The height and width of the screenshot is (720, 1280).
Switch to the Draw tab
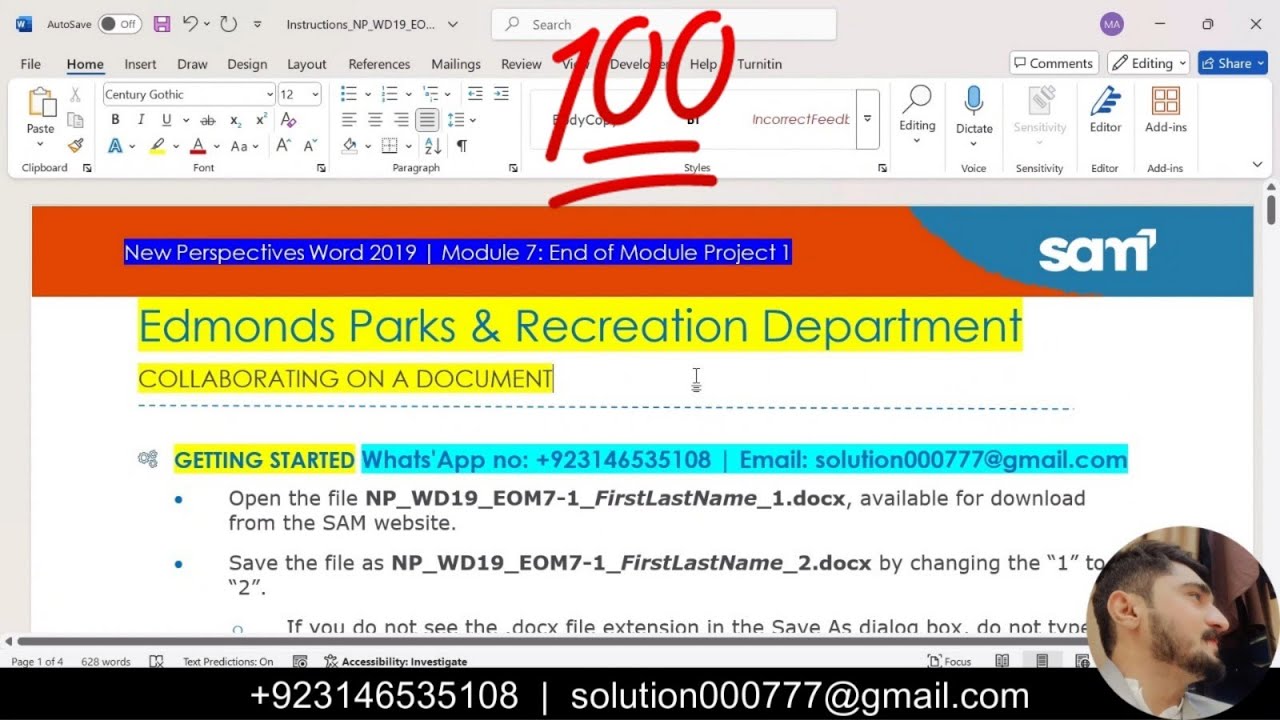(x=192, y=64)
